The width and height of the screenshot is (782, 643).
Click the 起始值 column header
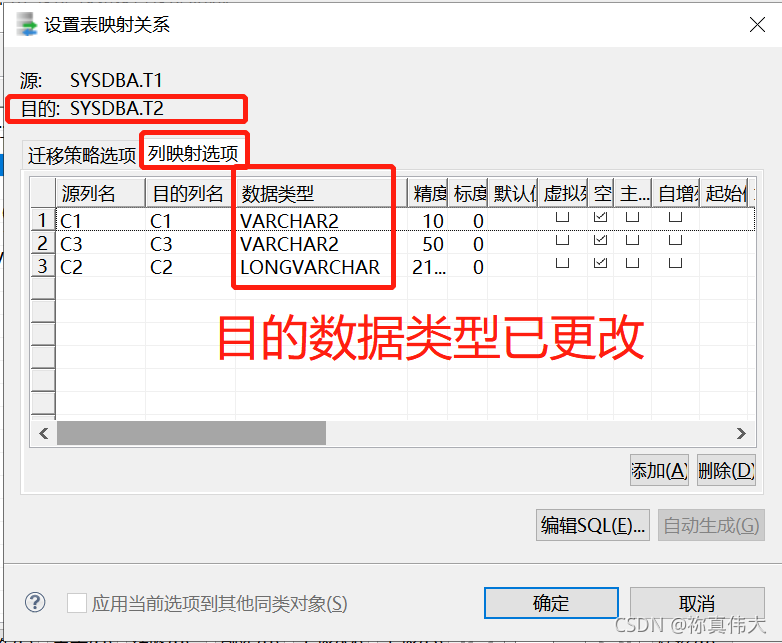pos(724,193)
